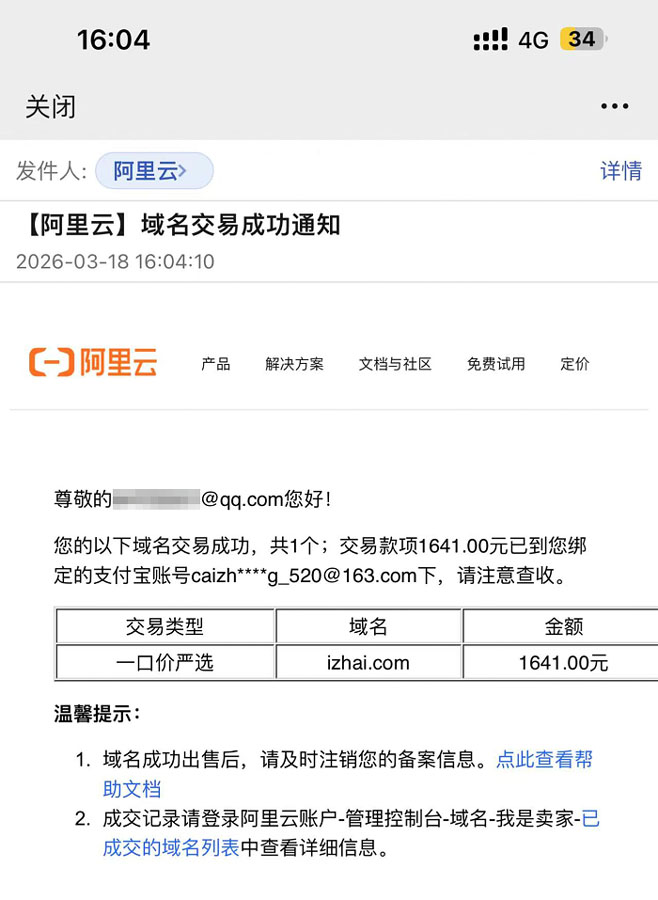Open the 免费试用 menu item
This screenshot has width=658, height=900.
[496, 364]
